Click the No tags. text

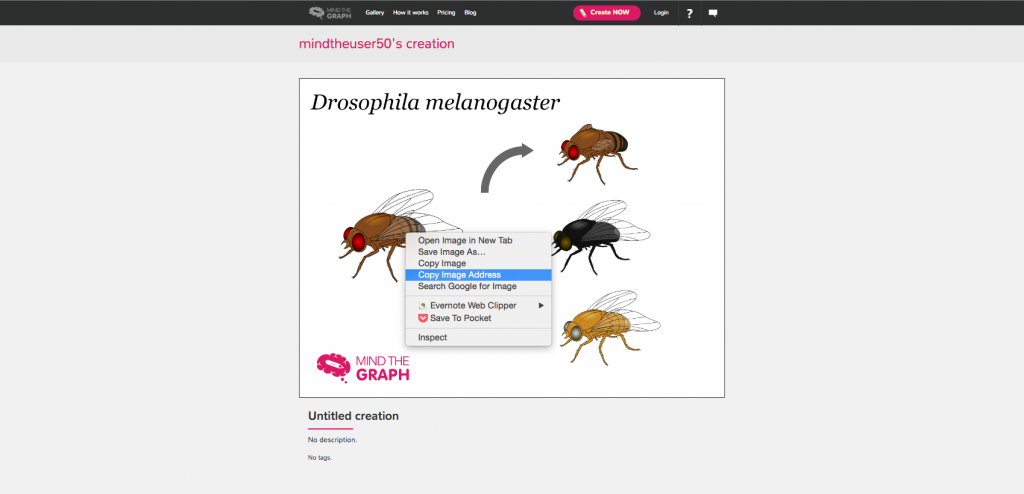point(320,457)
